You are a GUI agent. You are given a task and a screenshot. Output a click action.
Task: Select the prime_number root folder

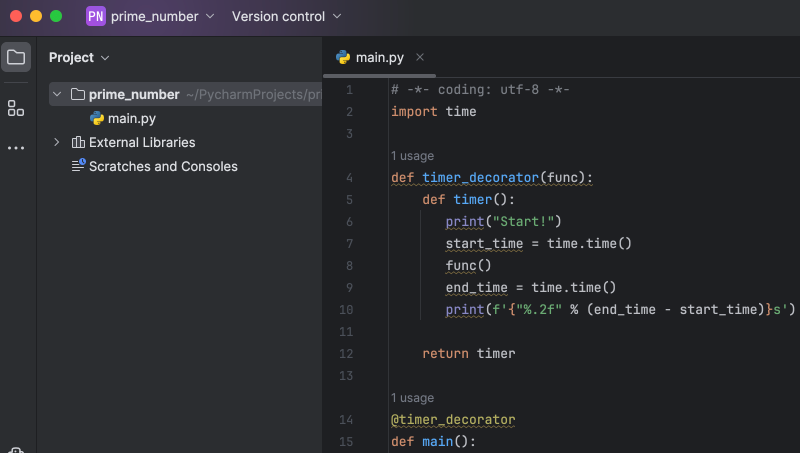click(134, 94)
